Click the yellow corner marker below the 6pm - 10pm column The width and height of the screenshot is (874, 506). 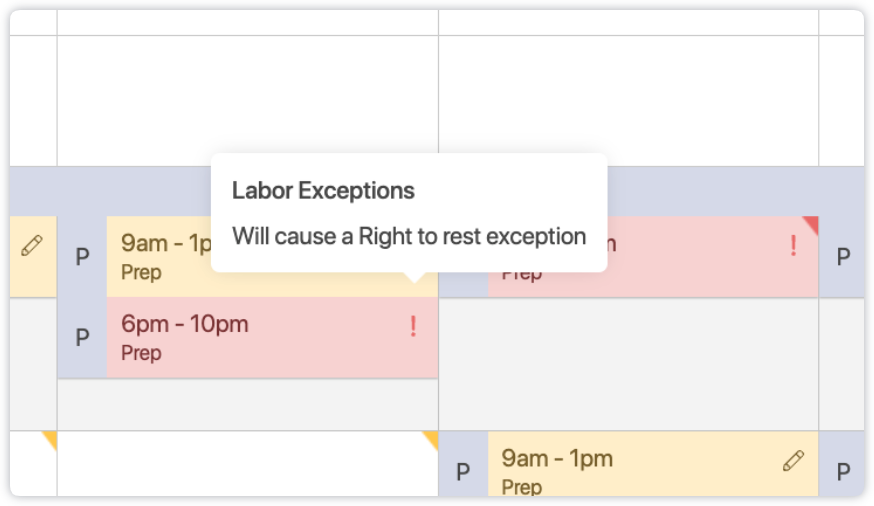tap(431, 438)
